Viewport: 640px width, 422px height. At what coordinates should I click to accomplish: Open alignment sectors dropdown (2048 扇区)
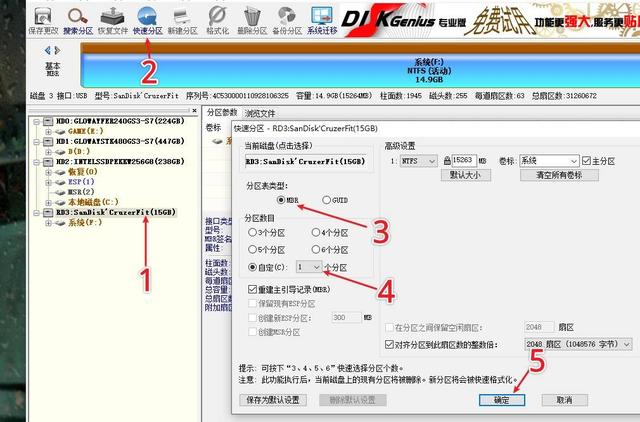pyautogui.click(x=578, y=344)
